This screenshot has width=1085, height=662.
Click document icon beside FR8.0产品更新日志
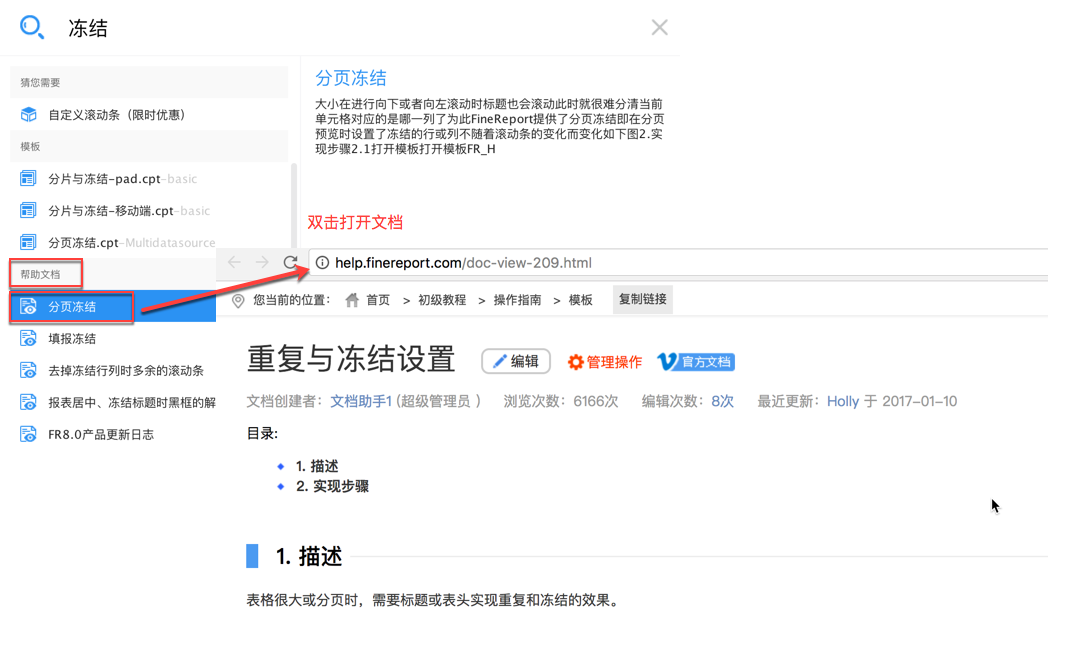(28, 434)
